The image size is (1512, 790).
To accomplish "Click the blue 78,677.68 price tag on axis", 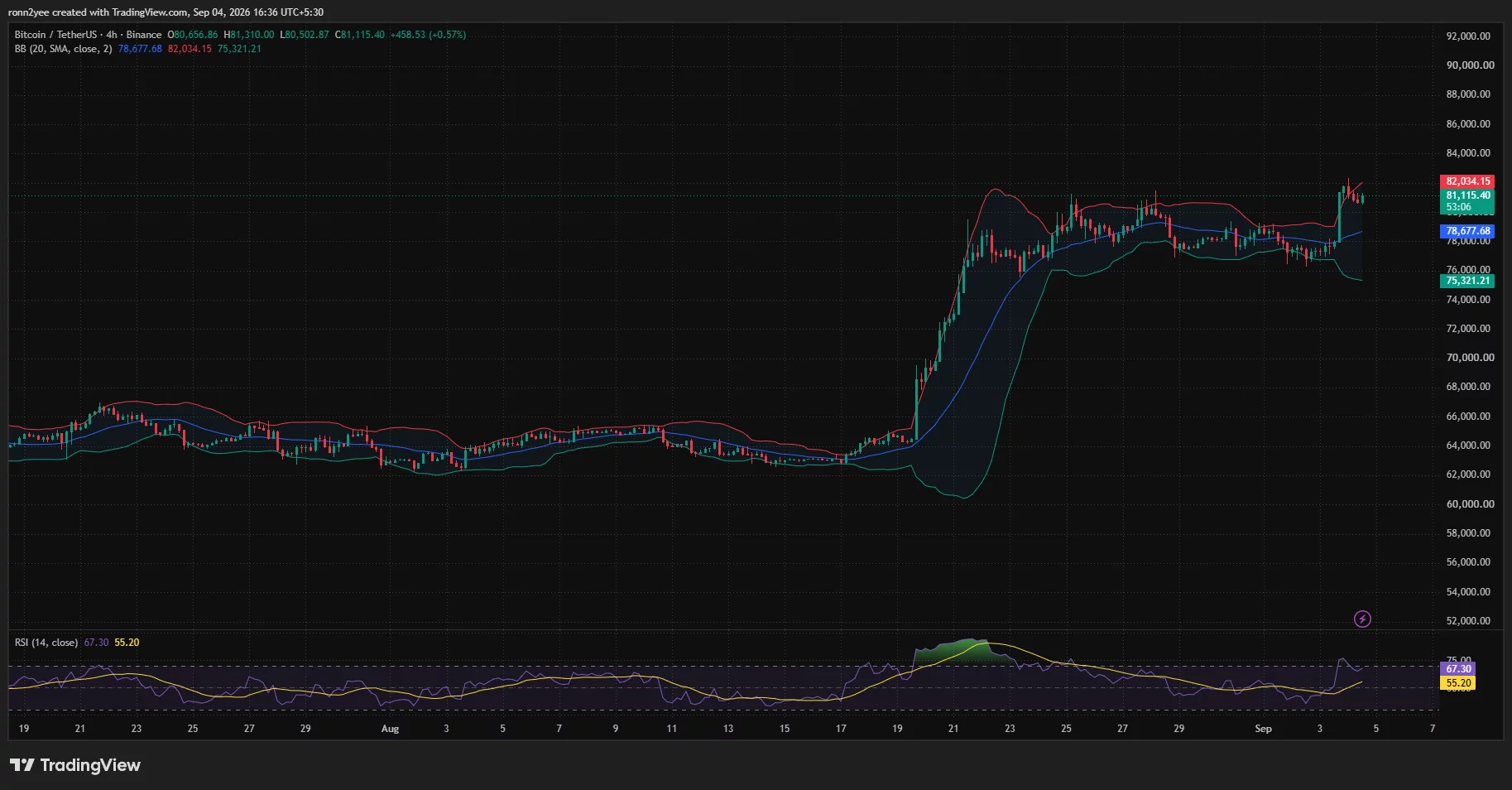I will (x=1467, y=231).
